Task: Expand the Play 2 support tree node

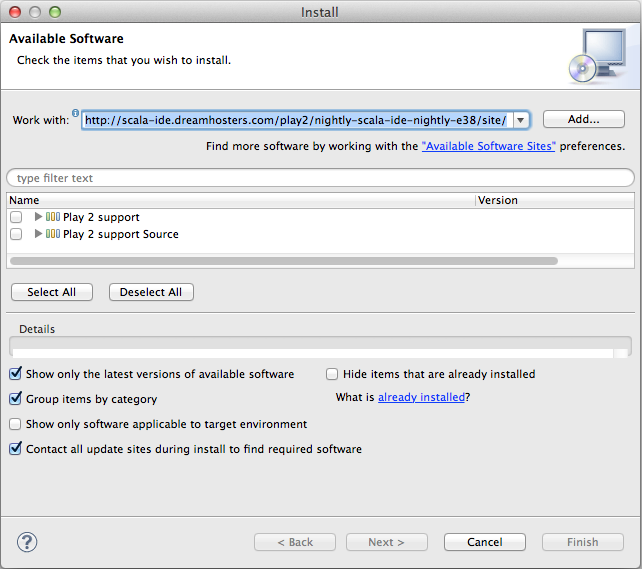Action: (38, 217)
